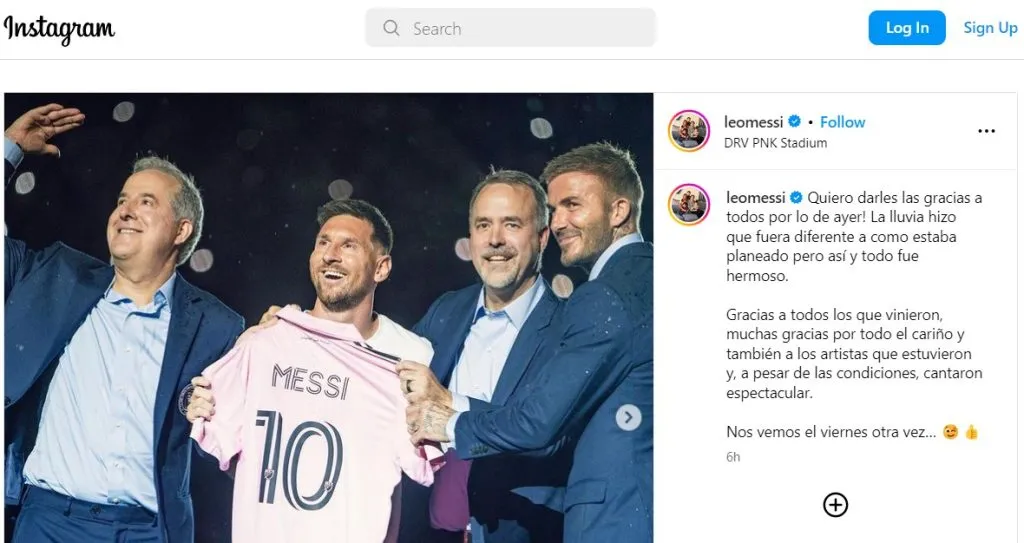Click leomessi username in the caption
This screenshot has width=1024, height=543.
point(756,197)
